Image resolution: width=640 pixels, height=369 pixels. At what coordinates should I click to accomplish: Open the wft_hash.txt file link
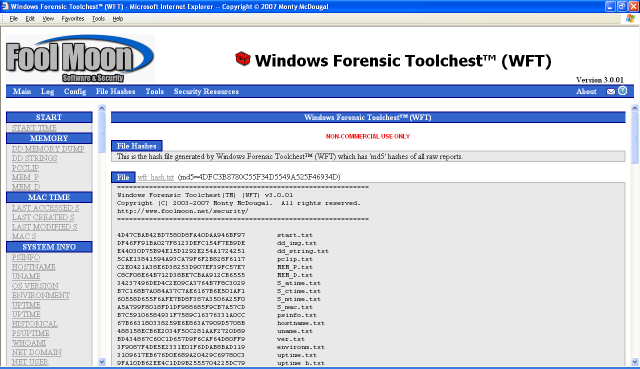point(156,177)
